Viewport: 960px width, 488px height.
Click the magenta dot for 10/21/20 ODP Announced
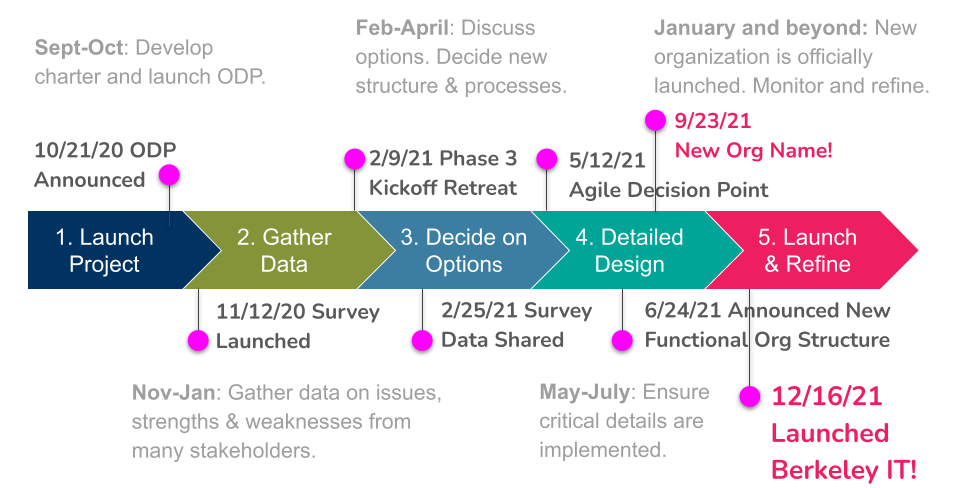tap(169, 175)
